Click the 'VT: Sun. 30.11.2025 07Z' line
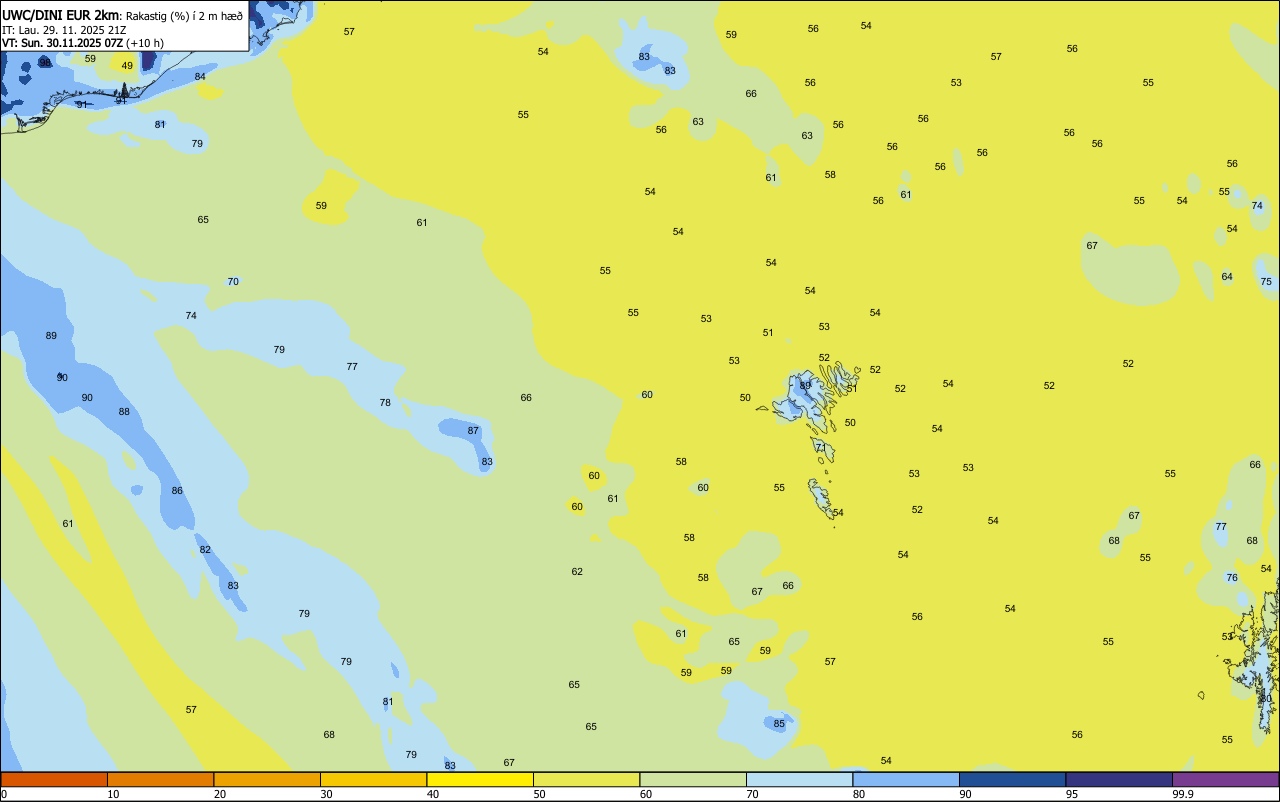1280x802 pixels. (x=62, y=43)
